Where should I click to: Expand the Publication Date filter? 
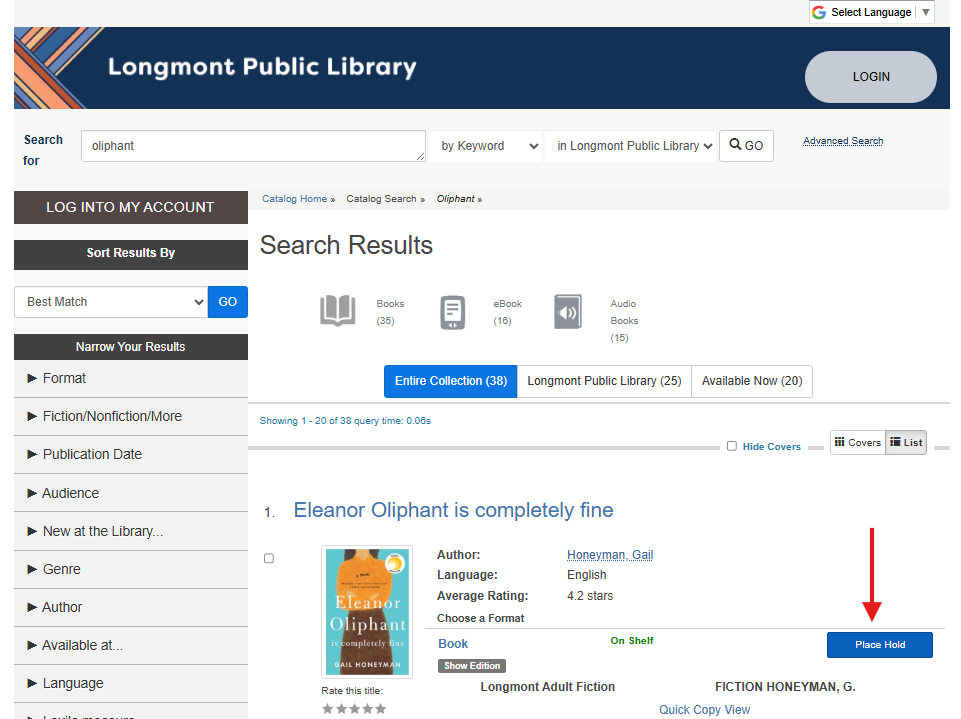pos(131,454)
